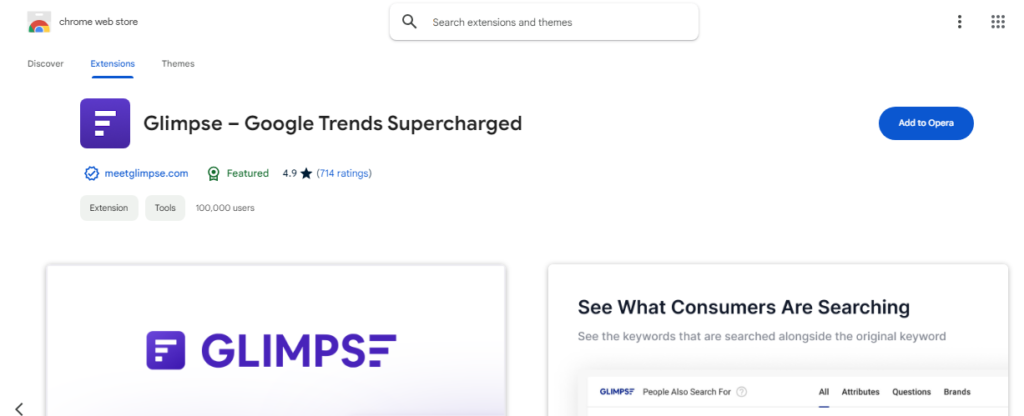Click the Add to Opera button
This screenshot has width=1024, height=416.
tap(926, 123)
